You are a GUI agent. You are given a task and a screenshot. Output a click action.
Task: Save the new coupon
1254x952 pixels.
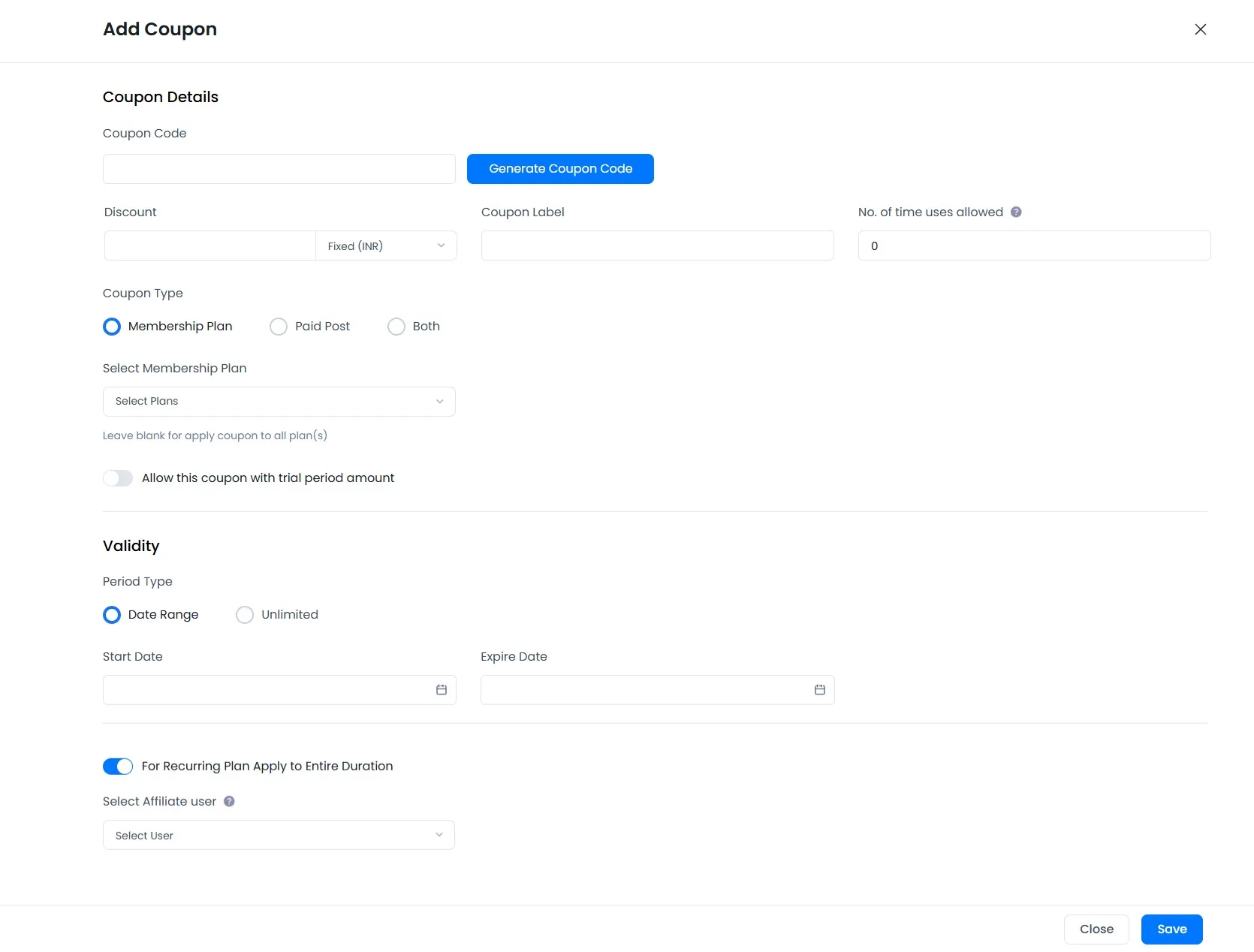[x=1171, y=929]
